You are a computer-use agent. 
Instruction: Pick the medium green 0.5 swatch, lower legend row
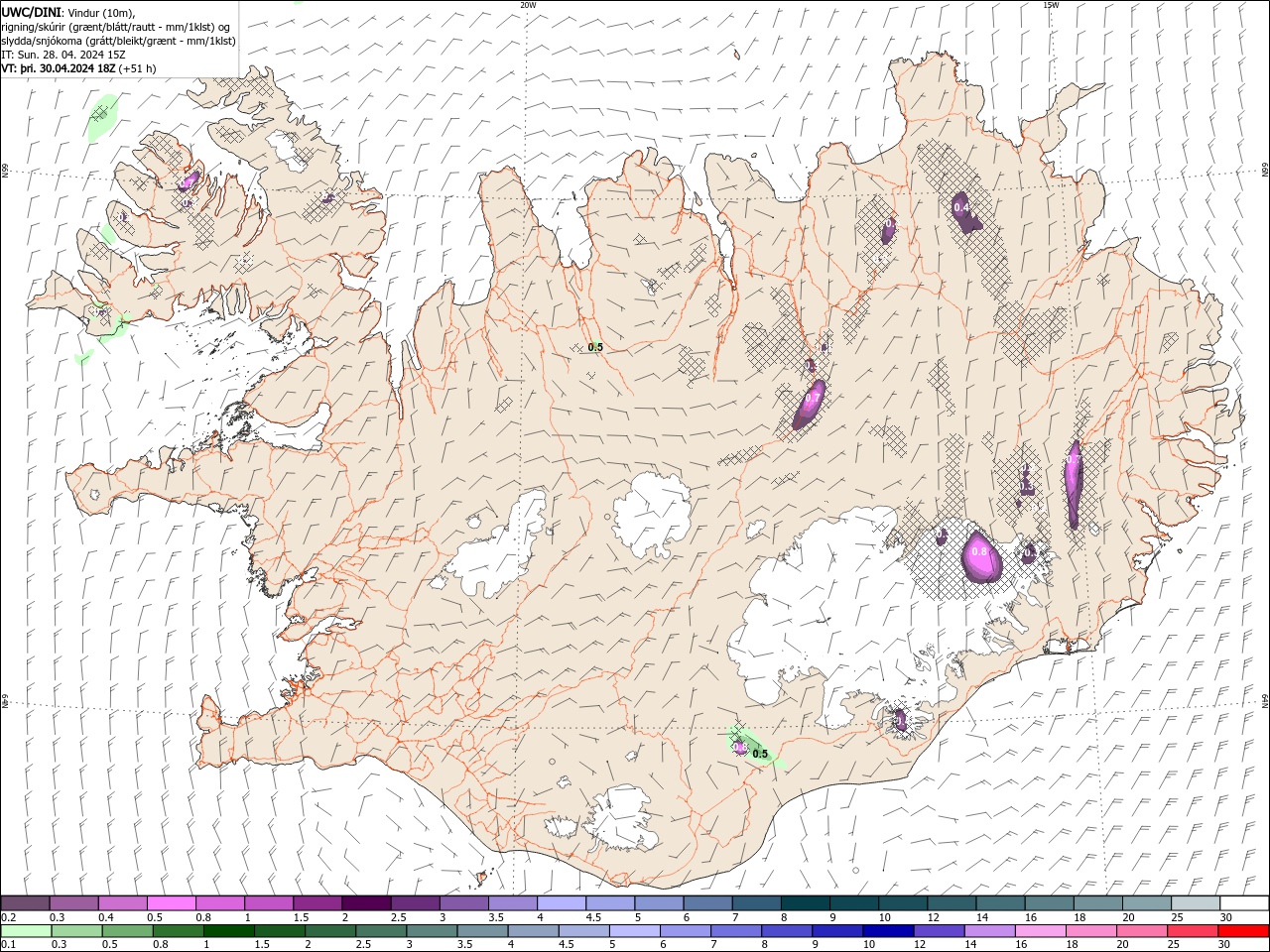coord(127,931)
